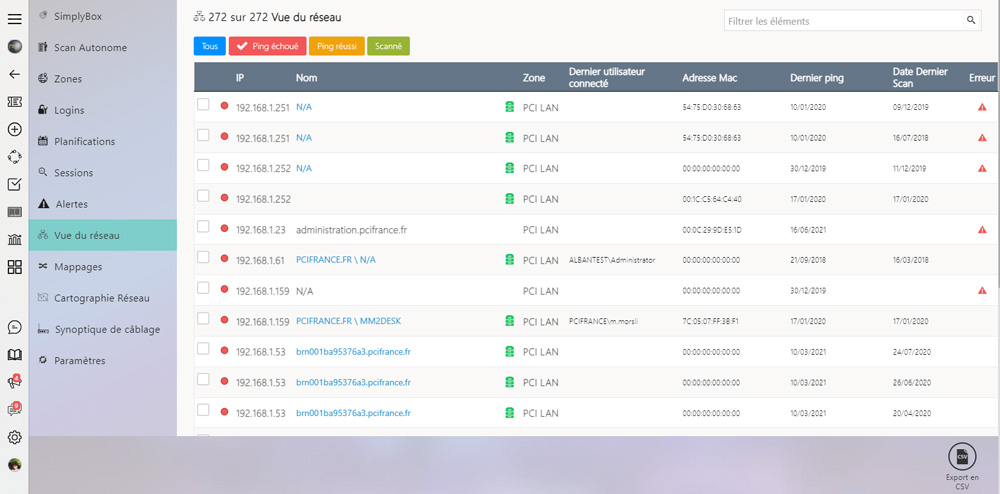The image size is (1000, 494).
Task: Click the warning triangle on the administration.pcifrance.fr row
Action: coord(982,229)
